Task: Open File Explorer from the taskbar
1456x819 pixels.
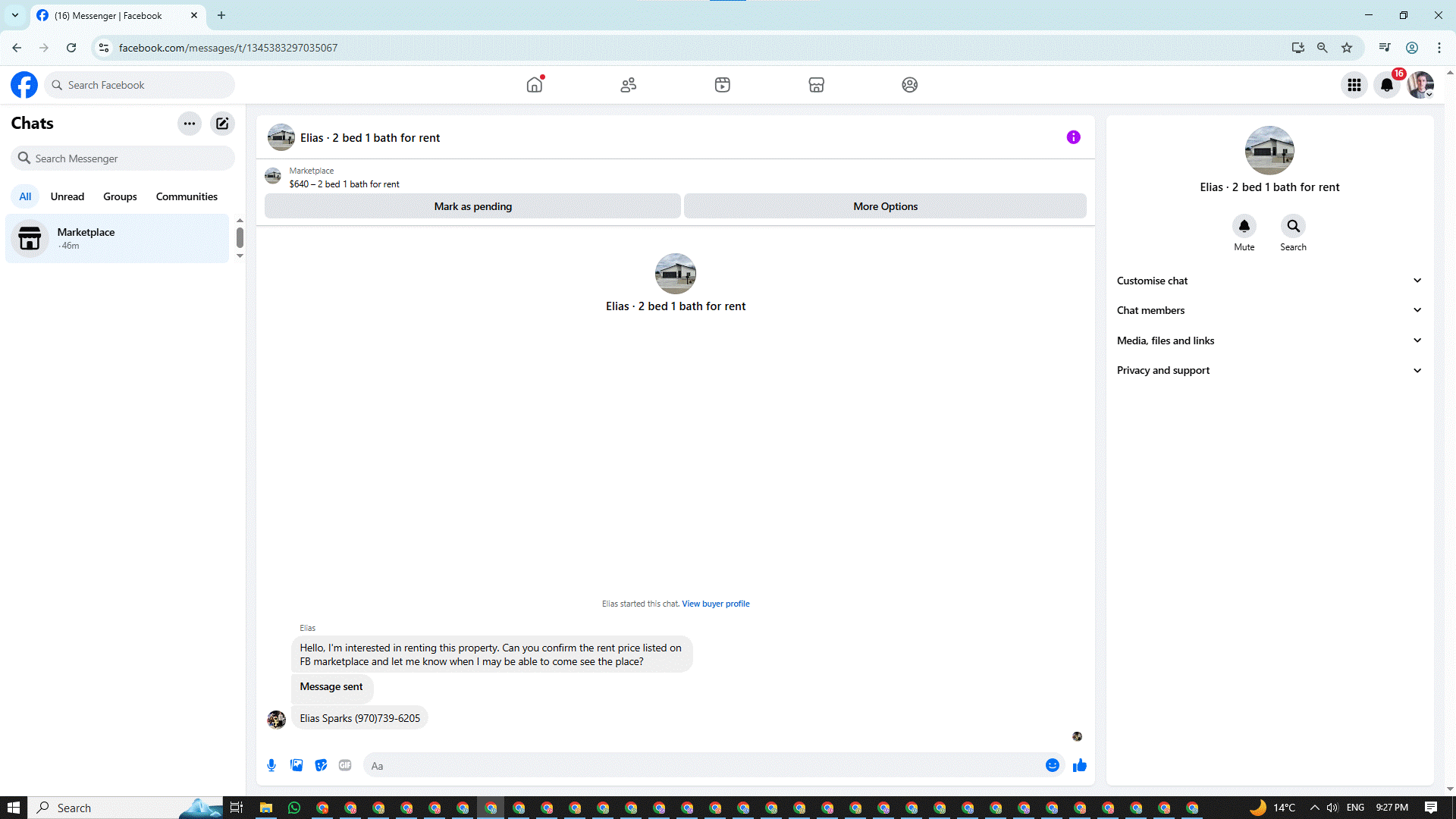Action: [x=266, y=808]
